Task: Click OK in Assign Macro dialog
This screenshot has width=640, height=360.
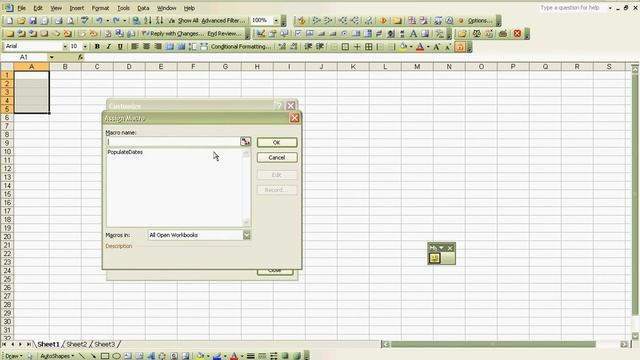Action: point(277,142)
